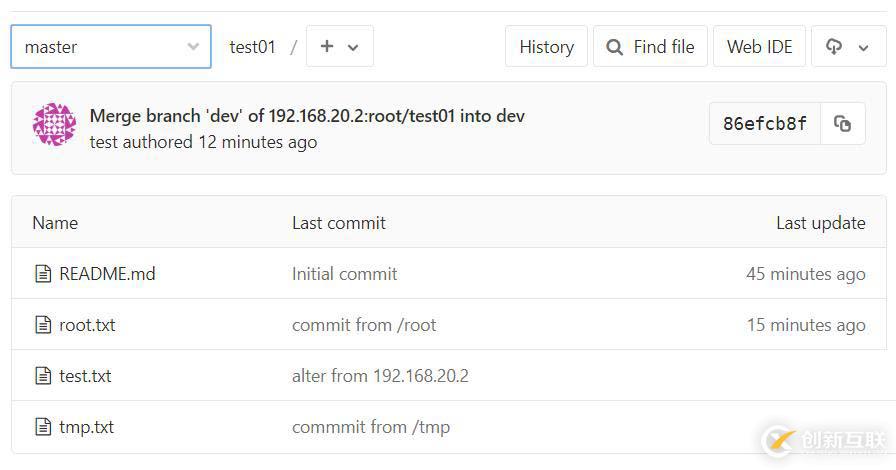
Task: Open the root.txt file link
Action: click(x=87, y=325)
